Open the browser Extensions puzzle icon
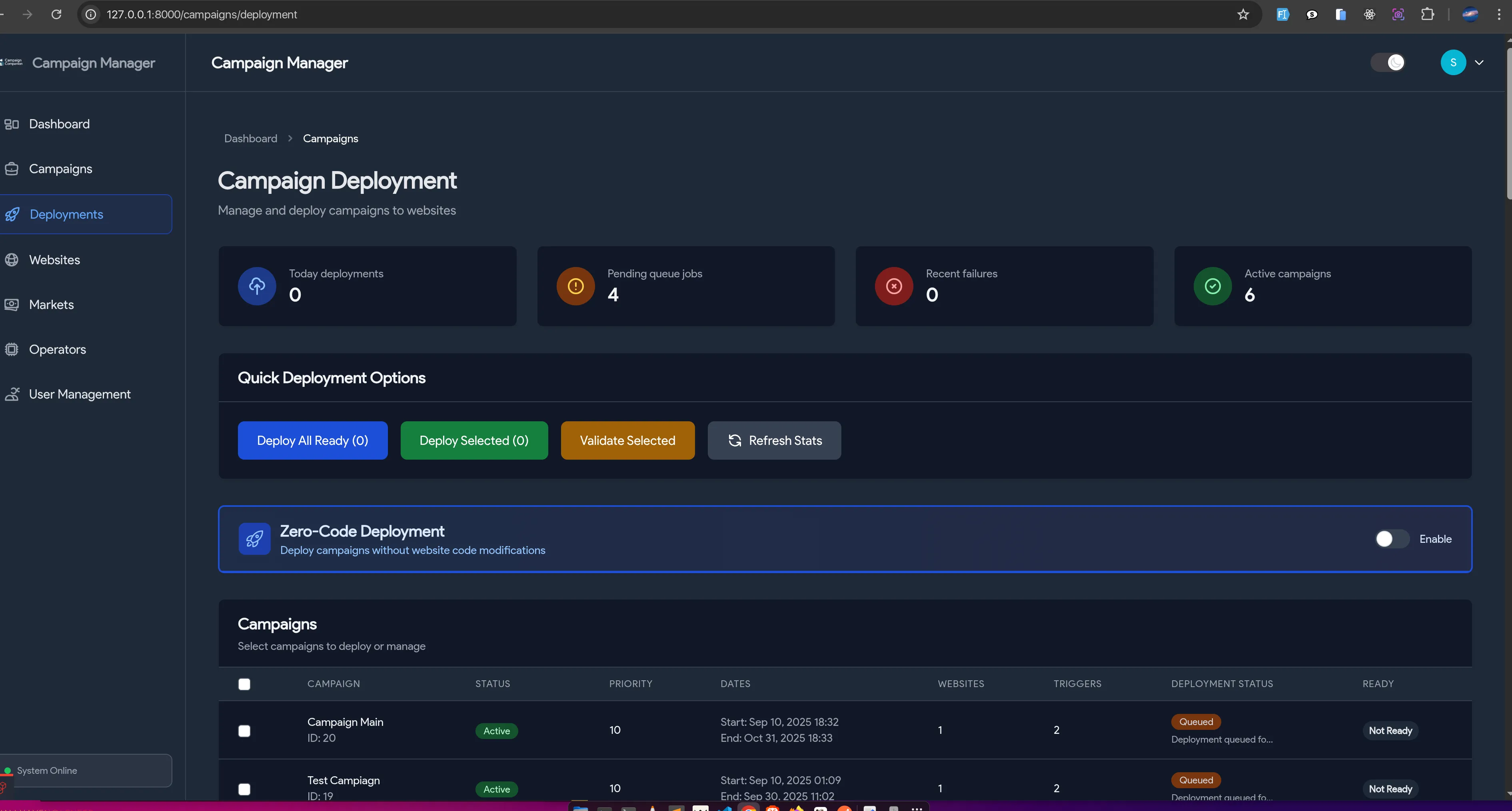 1428,14
